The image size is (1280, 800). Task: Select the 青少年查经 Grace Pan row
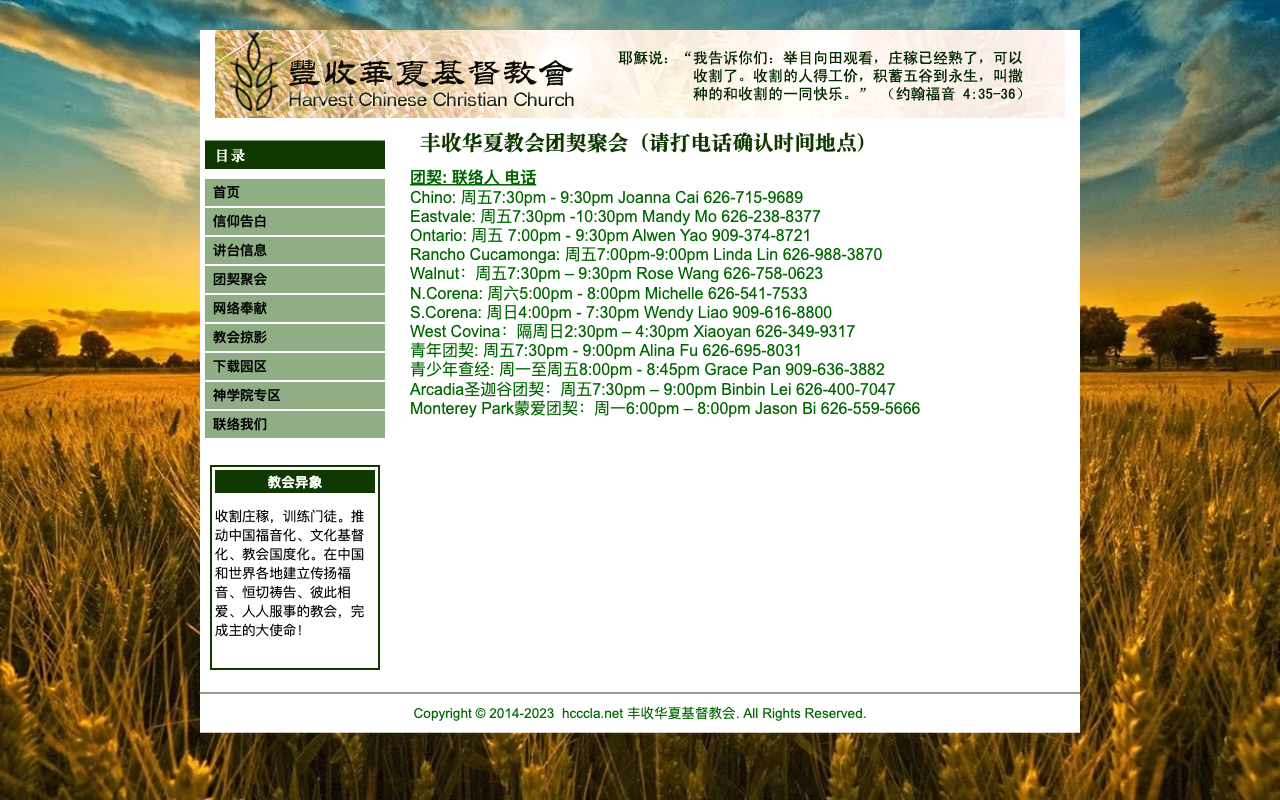click(647, 370)
